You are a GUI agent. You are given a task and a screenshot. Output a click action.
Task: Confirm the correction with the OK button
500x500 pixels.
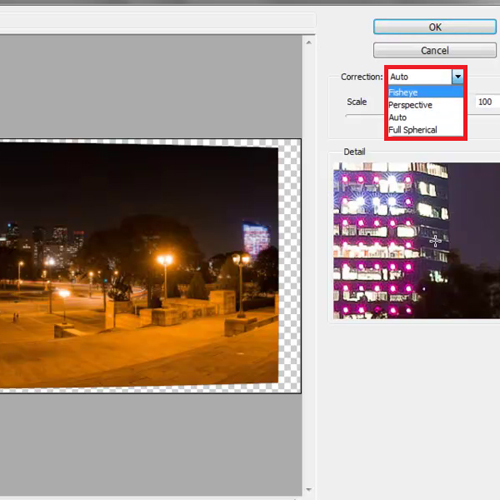(x=435, y=27)
